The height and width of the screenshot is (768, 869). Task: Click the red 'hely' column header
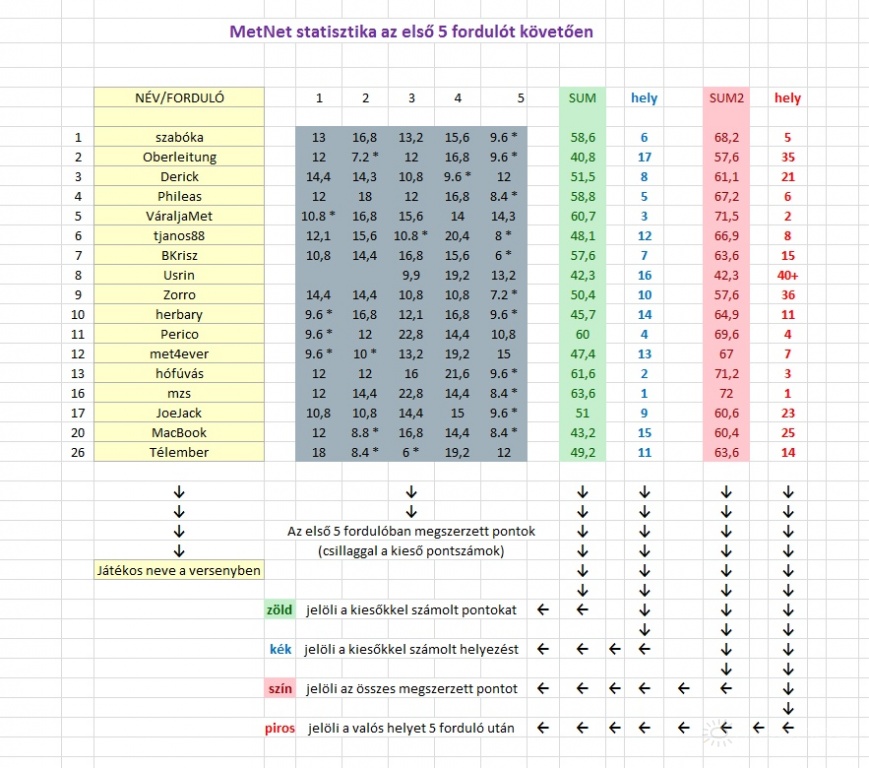(x=787, y=98)
